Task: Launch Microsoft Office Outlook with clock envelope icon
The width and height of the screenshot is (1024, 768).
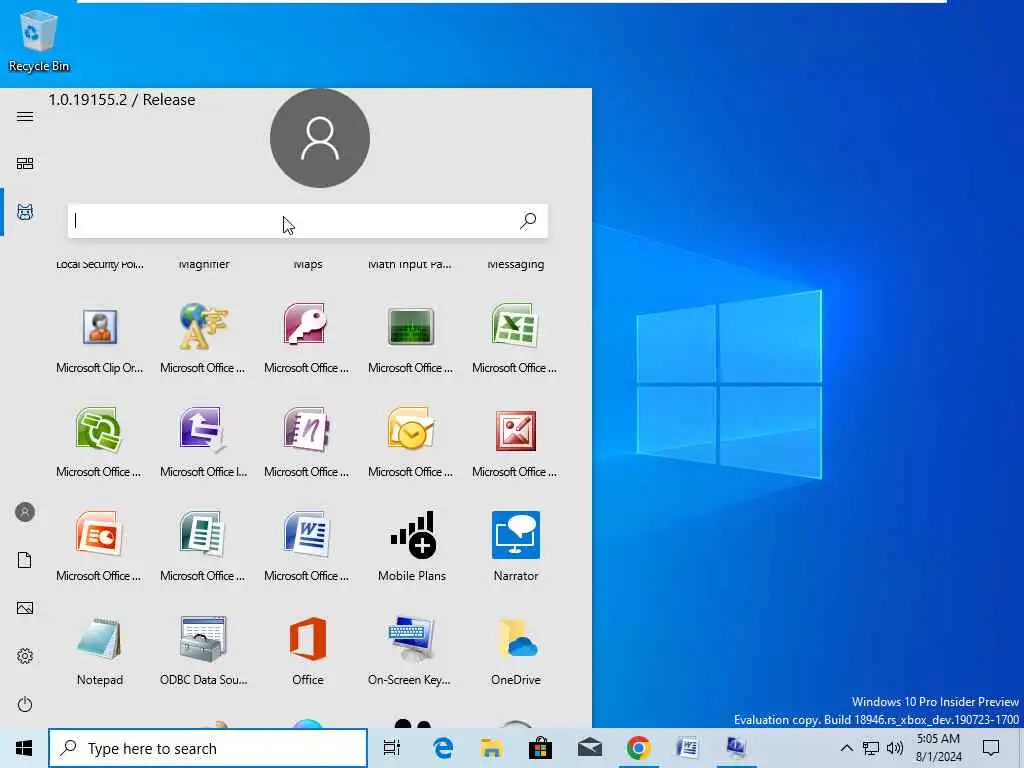Action: (x=411, y=443)
